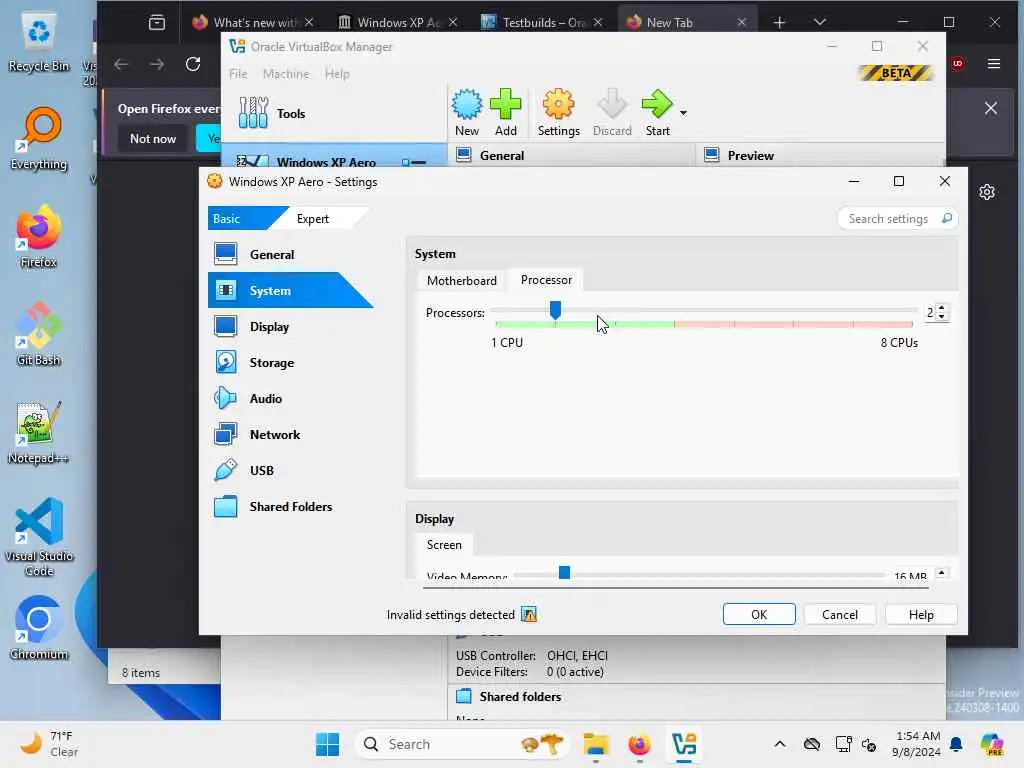The height and width of the screenshot is (768, 1024).
Task: Click Not now in Firefox prompt
Action: coord(153,138)
